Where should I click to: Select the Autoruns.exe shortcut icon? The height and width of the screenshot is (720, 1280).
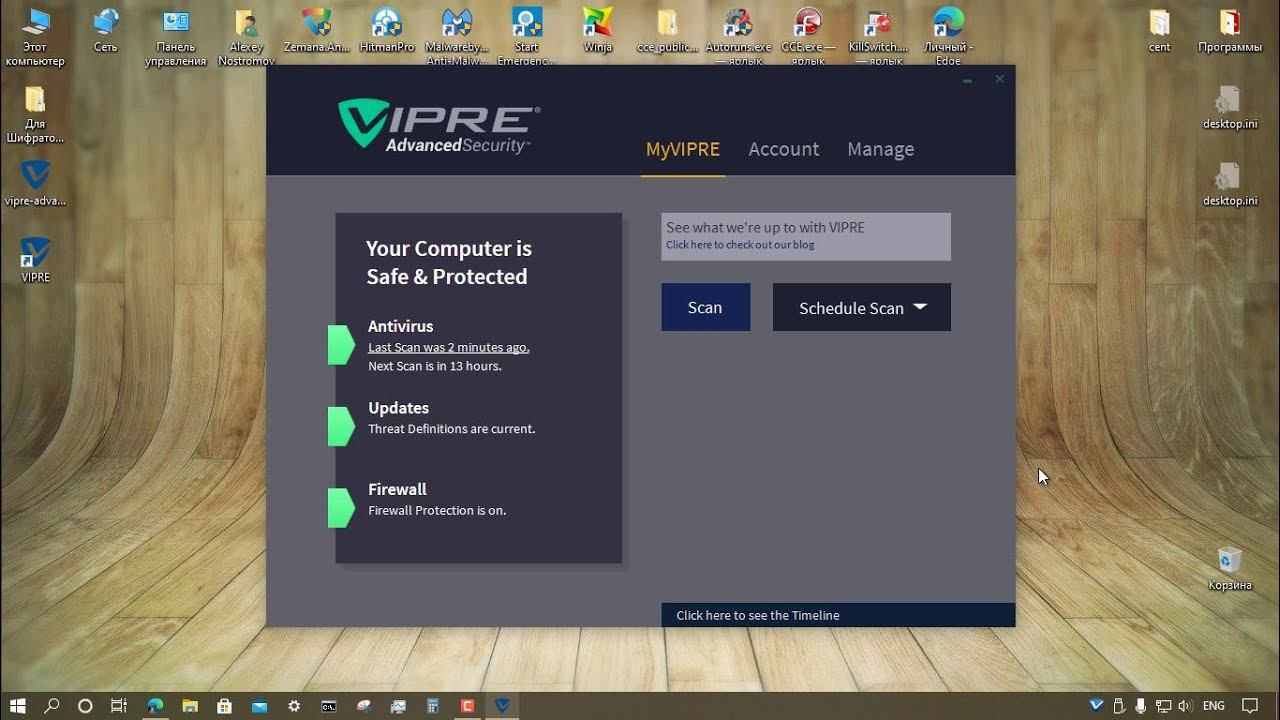tap(739, 37)
